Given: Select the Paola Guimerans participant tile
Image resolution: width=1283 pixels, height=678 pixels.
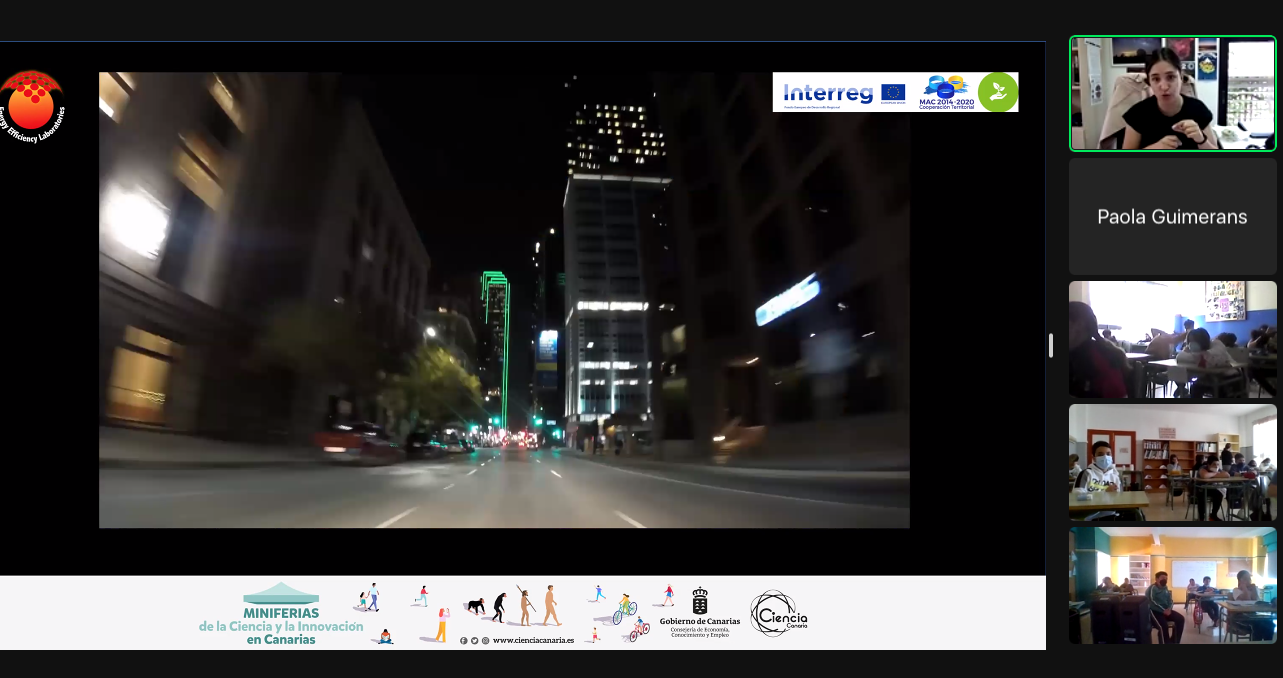Looking at the screenshot, I should point(1172,217).
